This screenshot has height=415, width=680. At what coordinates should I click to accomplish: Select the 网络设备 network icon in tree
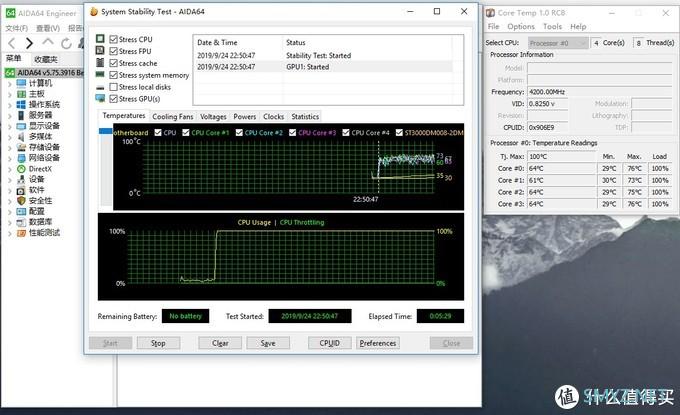[21, 158]
